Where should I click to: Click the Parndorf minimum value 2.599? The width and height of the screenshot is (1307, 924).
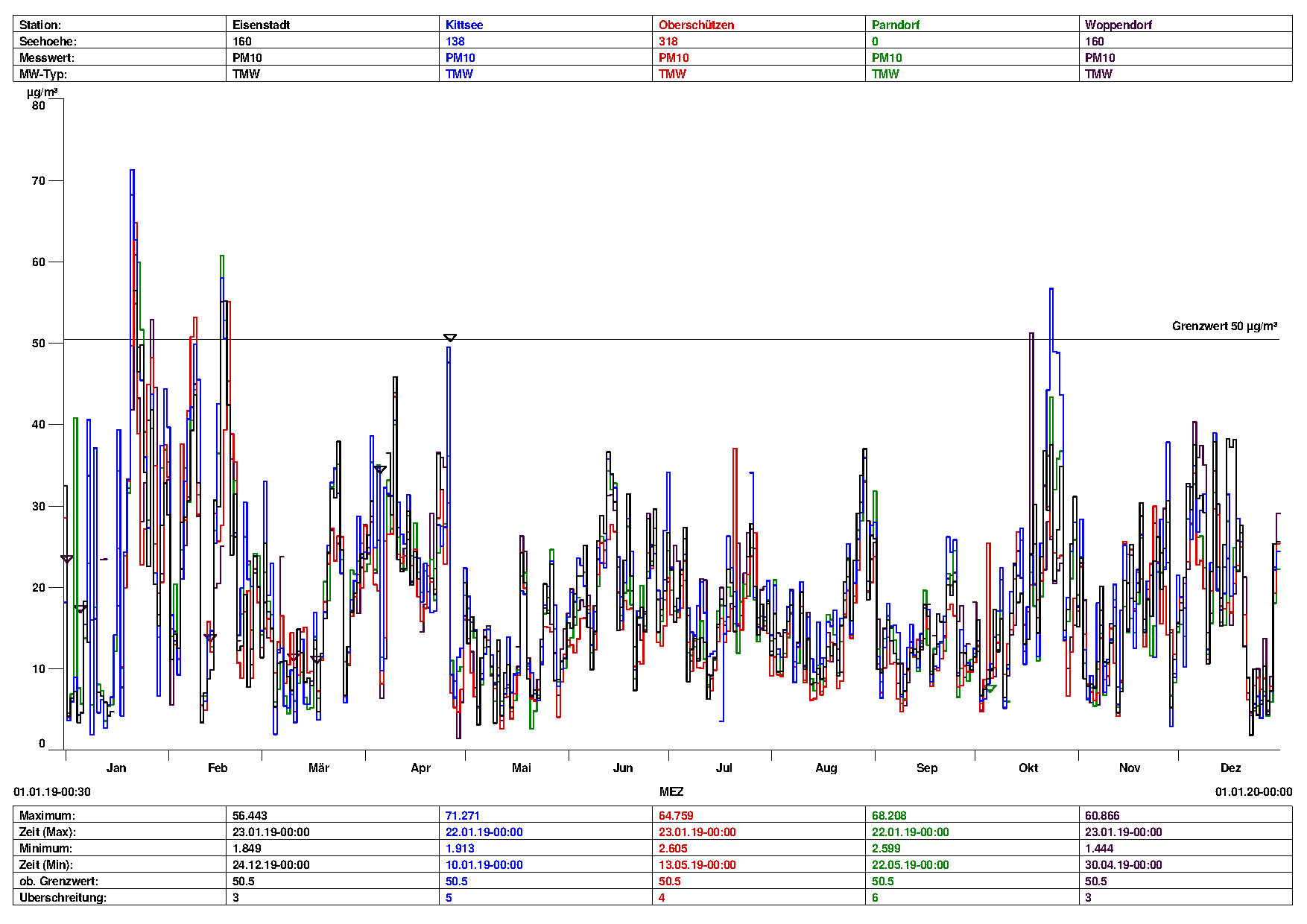coord(886,849)
